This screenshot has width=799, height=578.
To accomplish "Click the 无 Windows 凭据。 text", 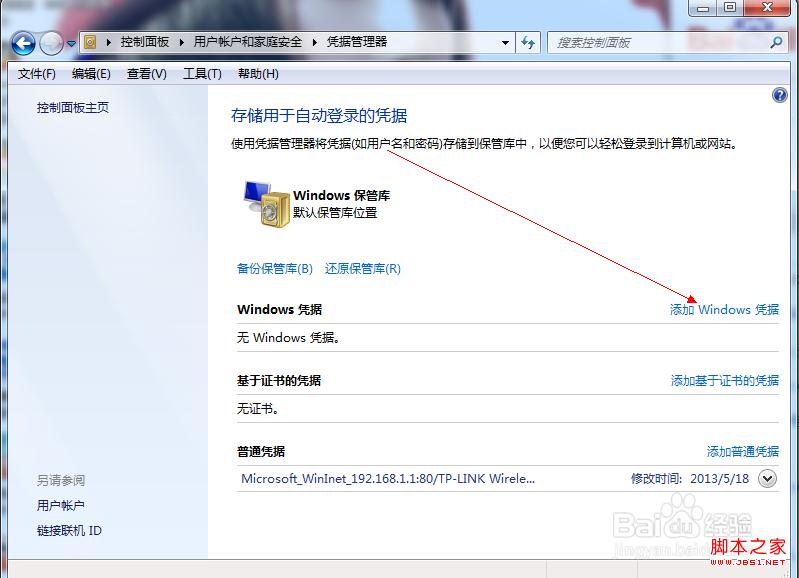I will 288,337.
